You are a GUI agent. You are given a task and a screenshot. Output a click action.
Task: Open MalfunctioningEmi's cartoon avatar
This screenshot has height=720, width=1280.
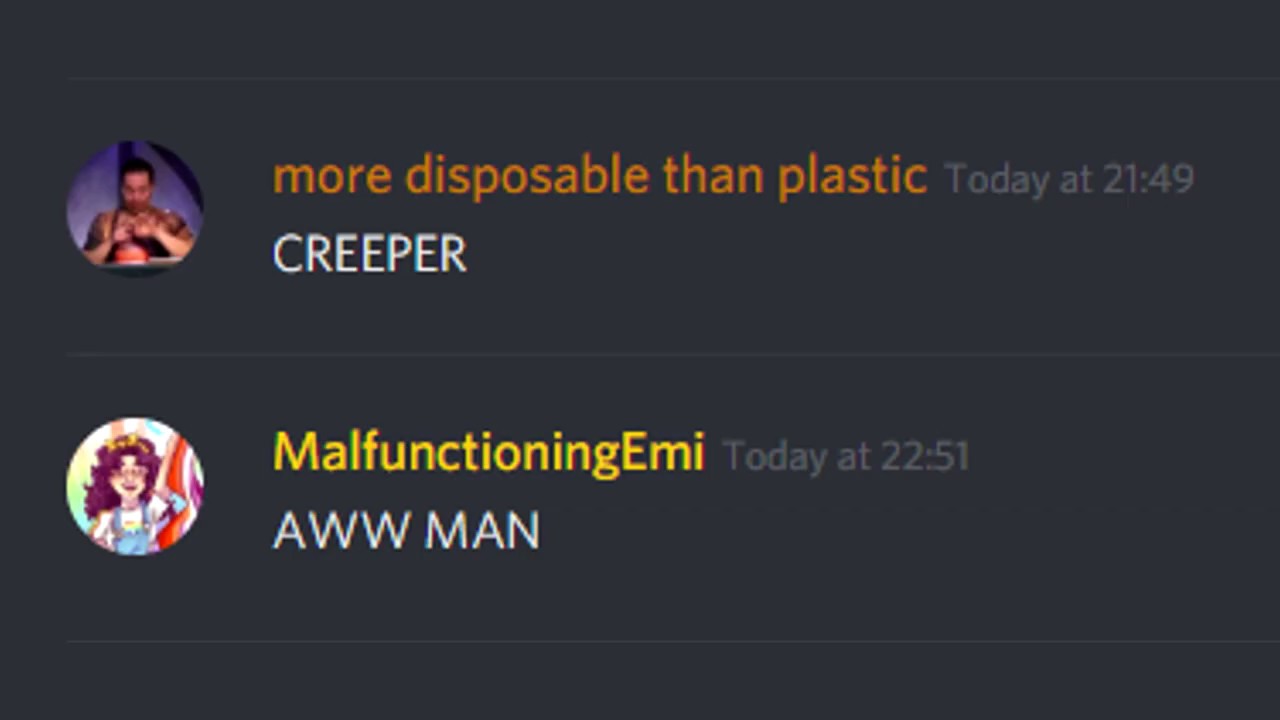(x=135, y=486)
